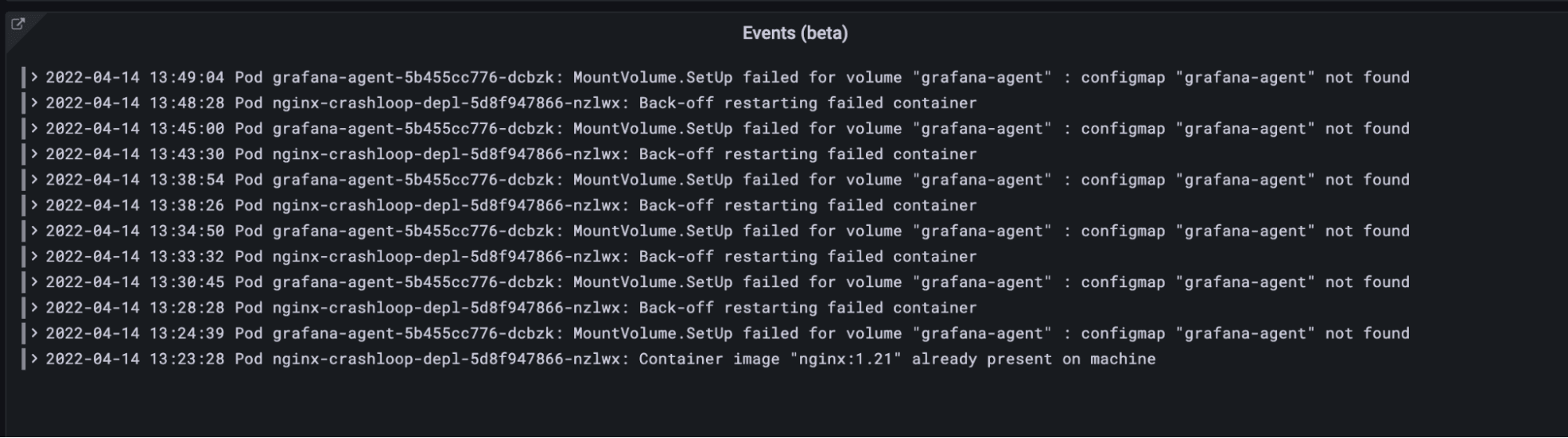
Task: Expand the 13:23:28 container image row
Action: pyautogui.click(x=35, y=359)
